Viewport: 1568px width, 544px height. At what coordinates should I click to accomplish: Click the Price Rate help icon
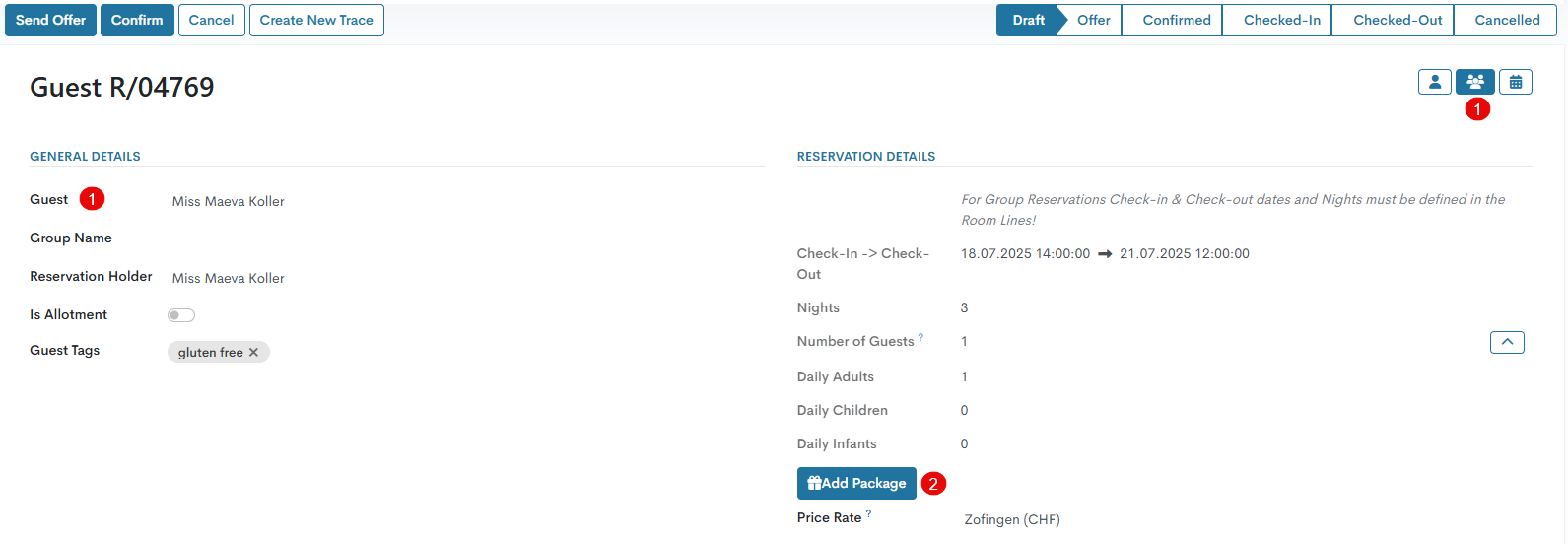(868, 514)
